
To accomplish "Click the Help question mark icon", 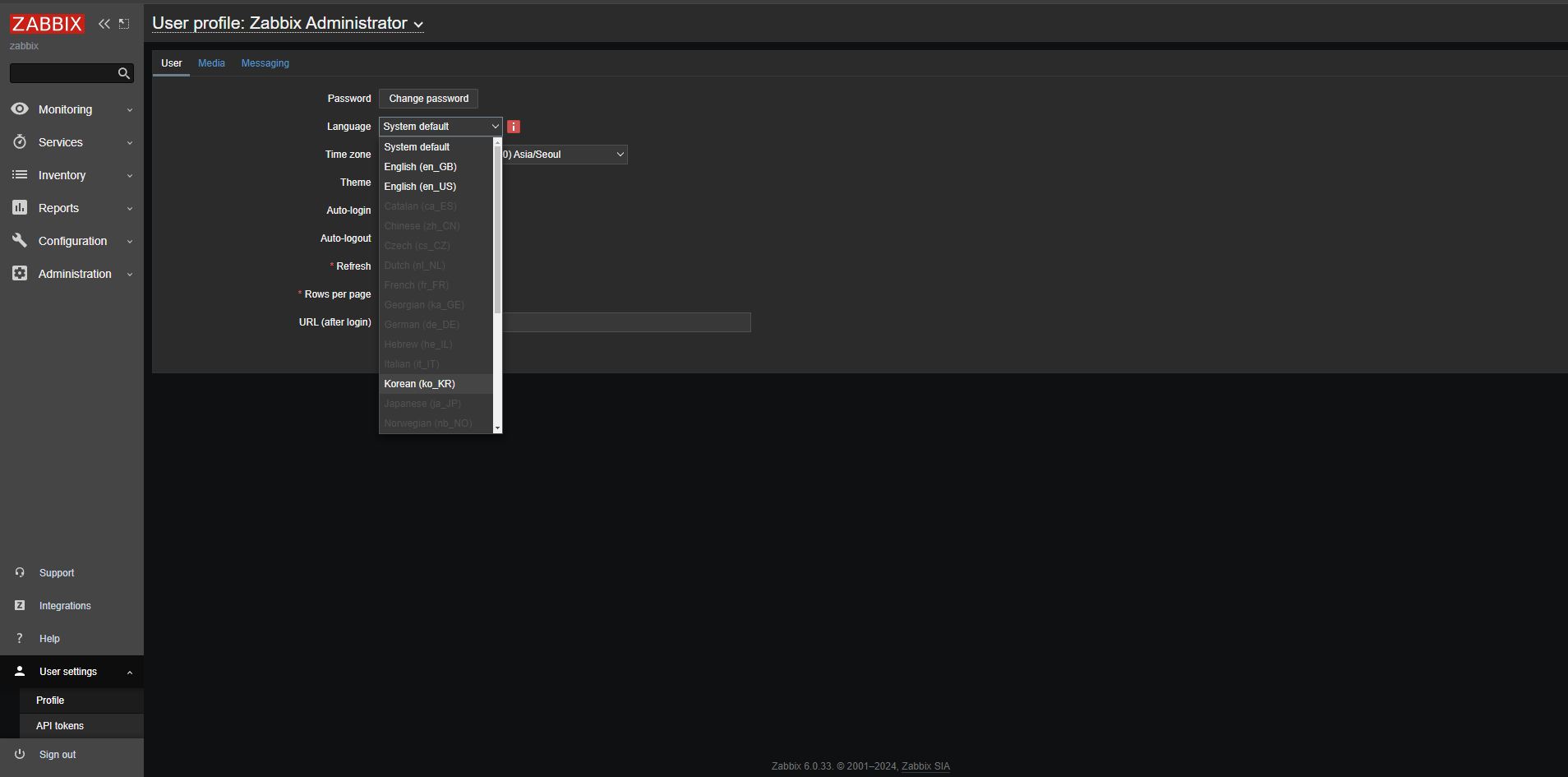I will (x=20, y=638).
